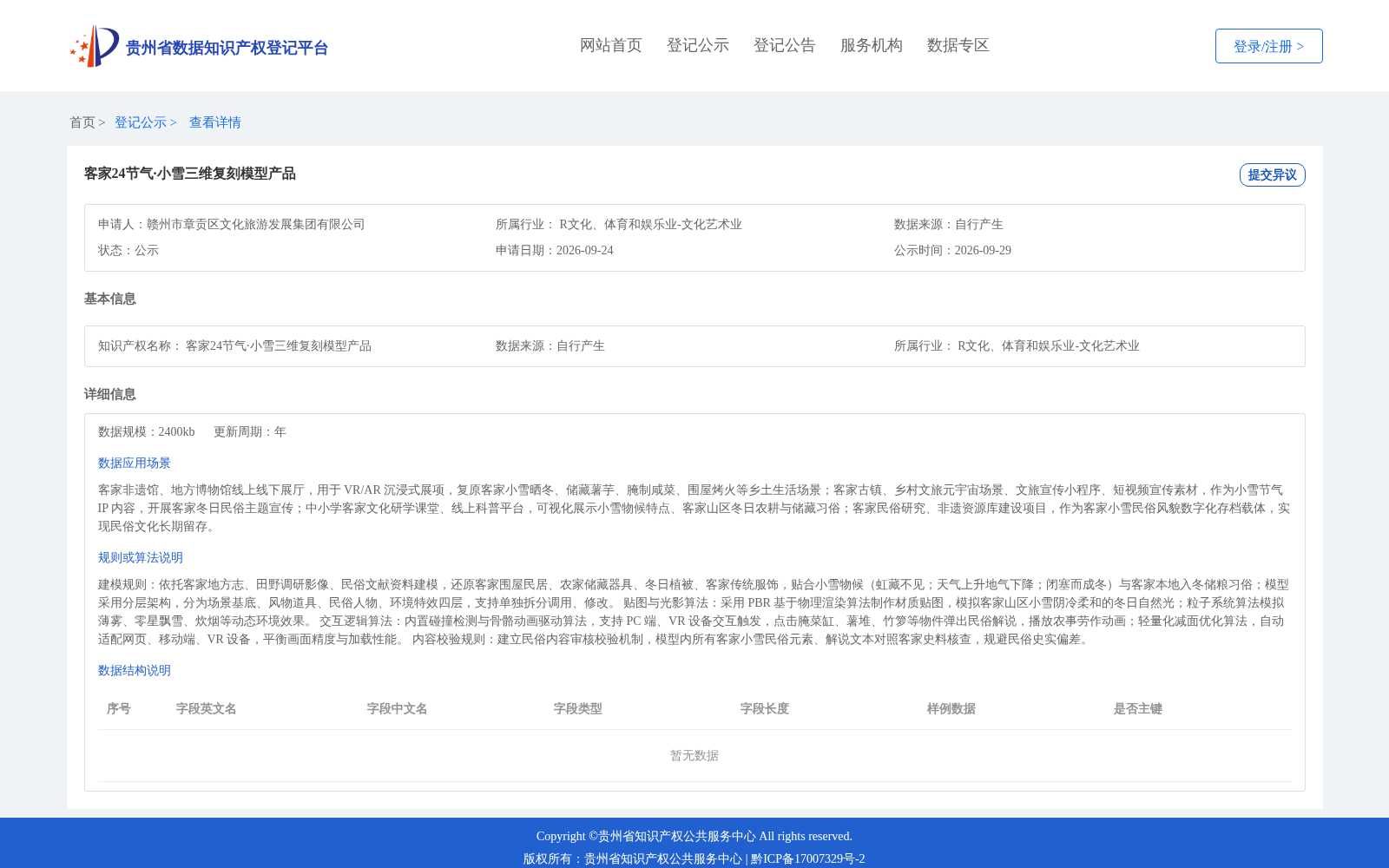Click the 字段类型 column header

coord(578,708)
